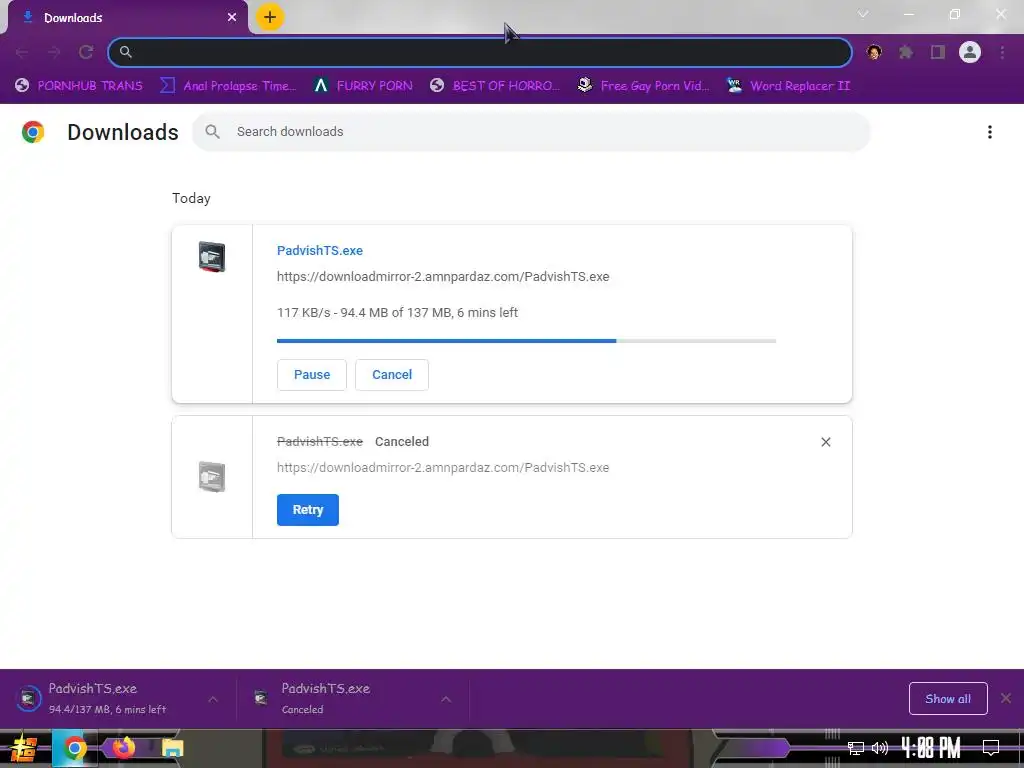The height and width of the screenshot is (768, 1024).
Task: Open the network tray icon
Action: [x=856, y=748]
